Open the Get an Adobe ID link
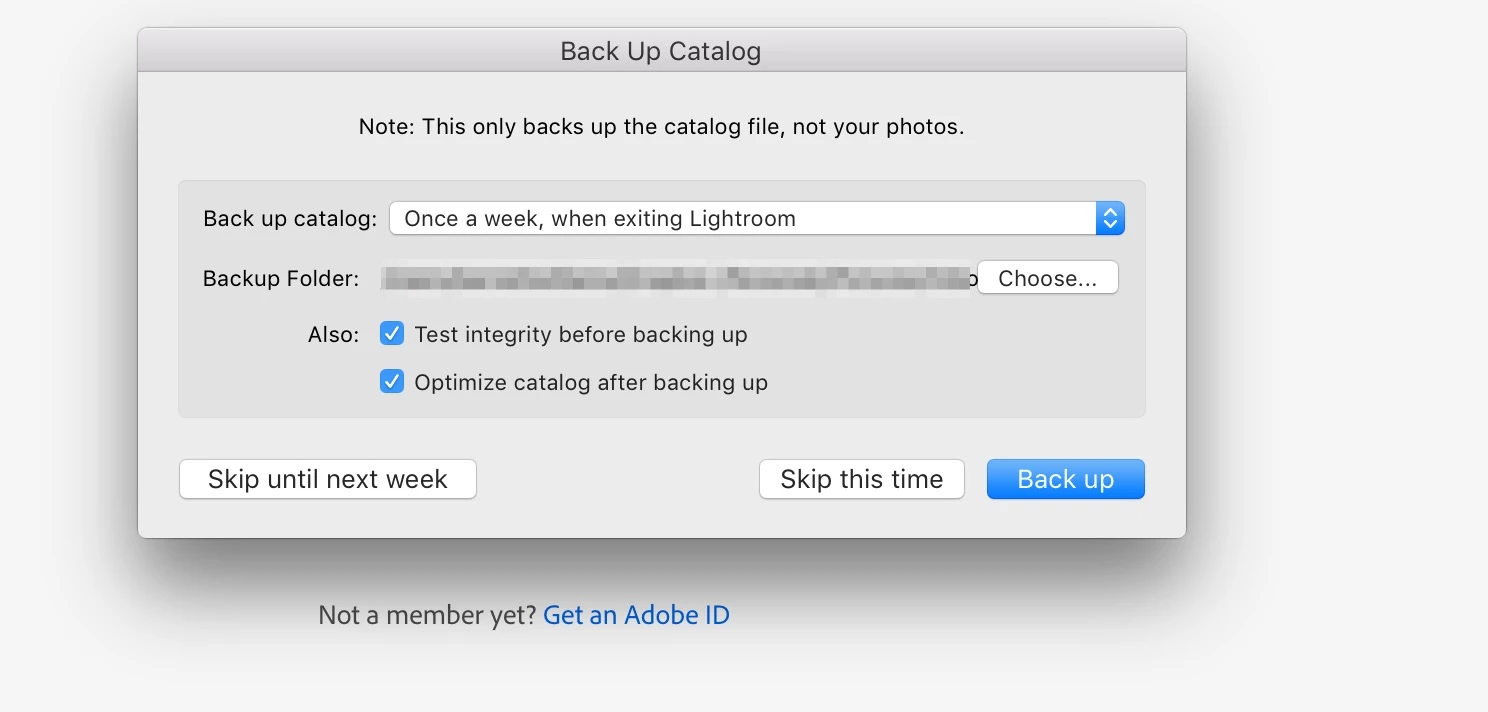This screenshot has width=1488, height=712. 636,615
